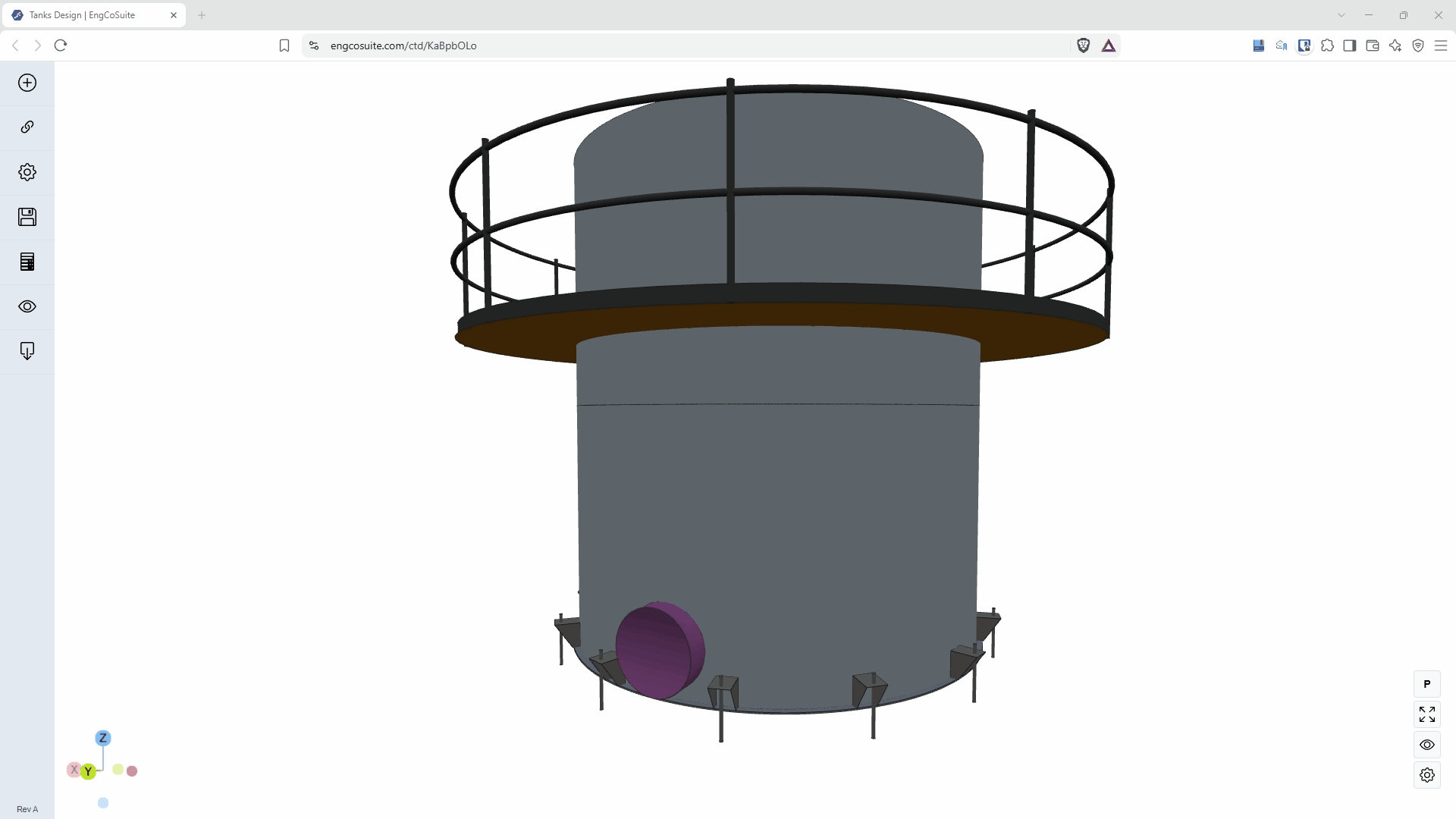Bookmark this page
The height and width of the screenshot is (819, 1456).
(284, 45)
